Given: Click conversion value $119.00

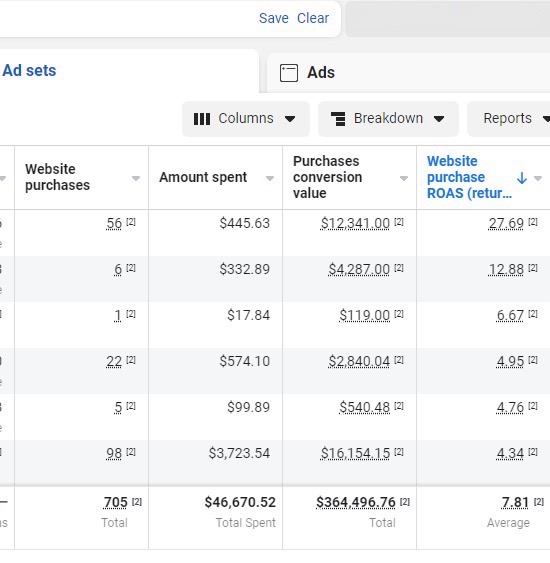Looking at the screenshot, I should 364,315.
